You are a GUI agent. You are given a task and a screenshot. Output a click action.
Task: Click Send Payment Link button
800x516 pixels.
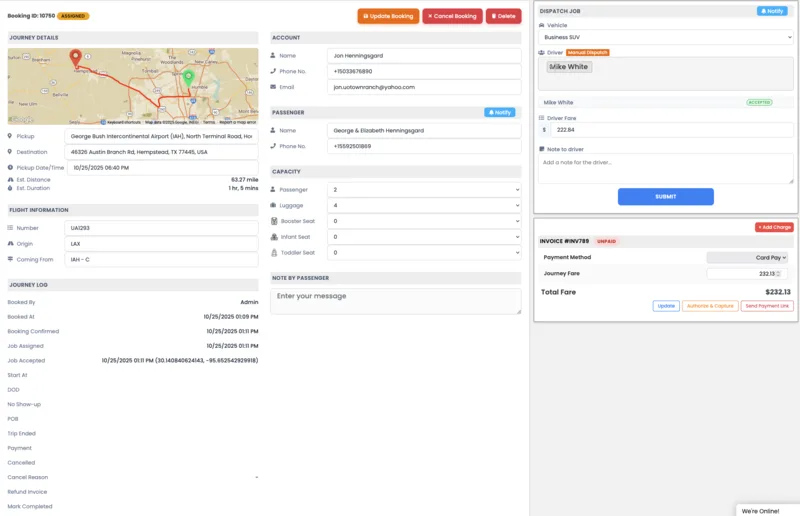[x=767, y=306]
